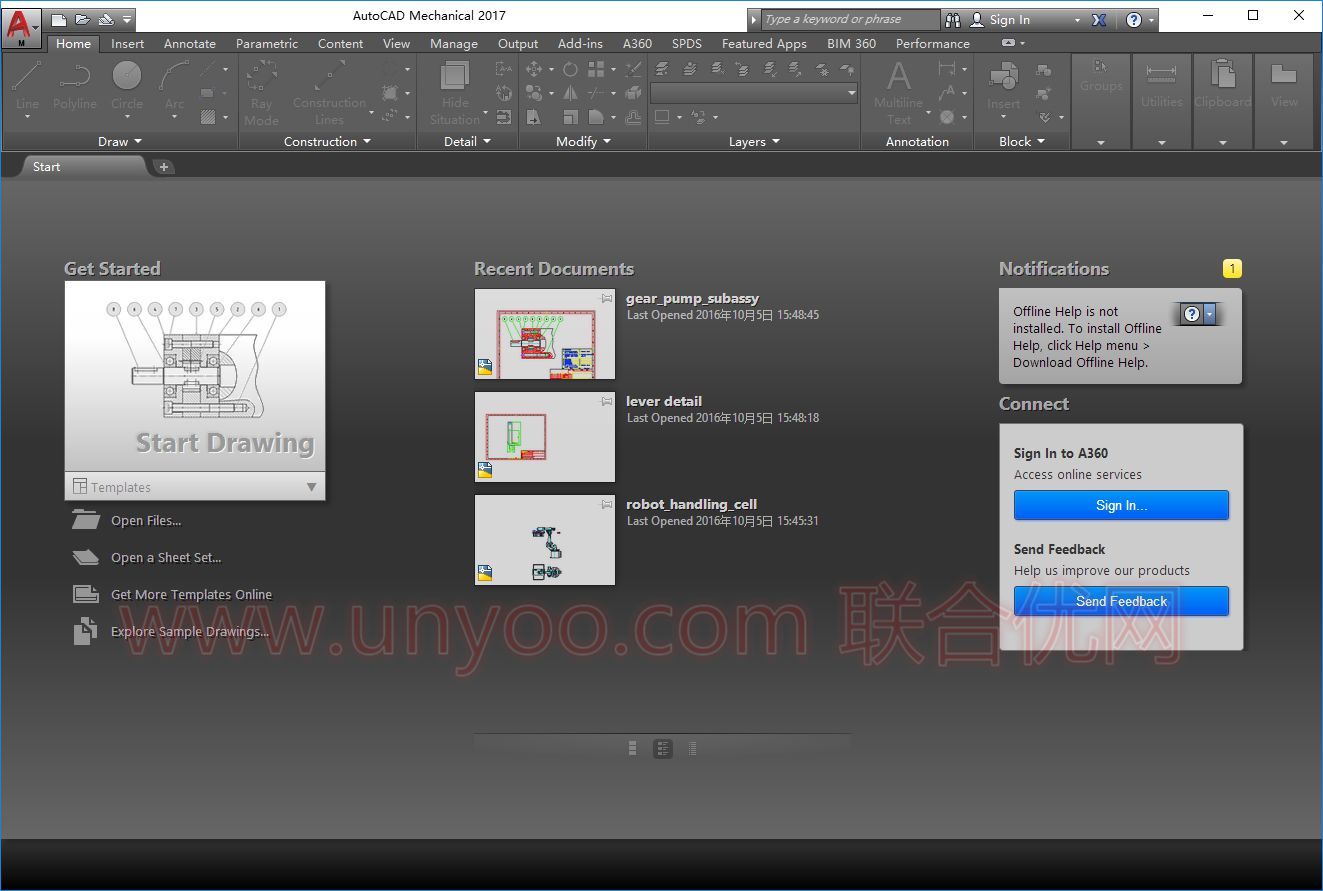
Task: Open the quick access toolbar customize arrow
Action: pos(128,19)
